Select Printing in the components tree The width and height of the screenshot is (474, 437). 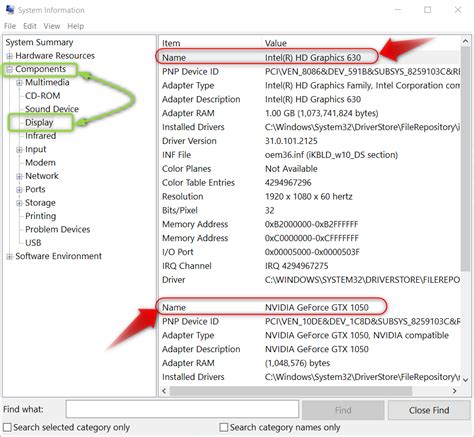click(x=41, y=216)
